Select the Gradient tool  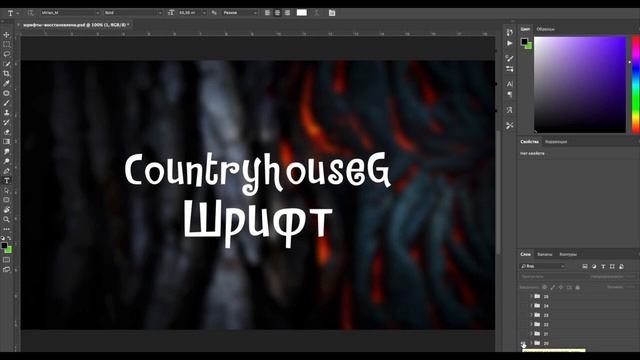tap(7, 142)
